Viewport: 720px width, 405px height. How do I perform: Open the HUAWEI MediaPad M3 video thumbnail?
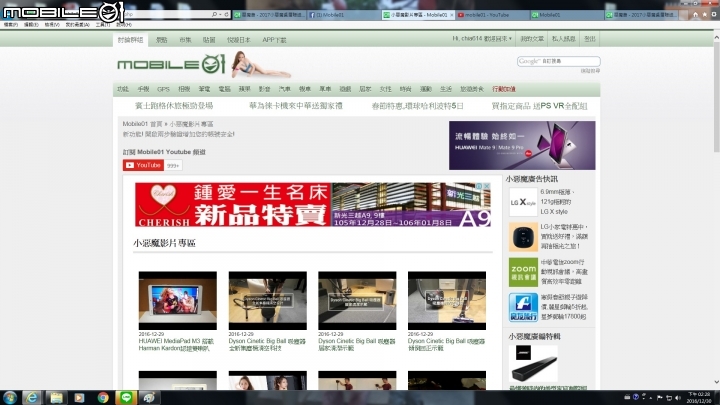[x=178, y=300]
